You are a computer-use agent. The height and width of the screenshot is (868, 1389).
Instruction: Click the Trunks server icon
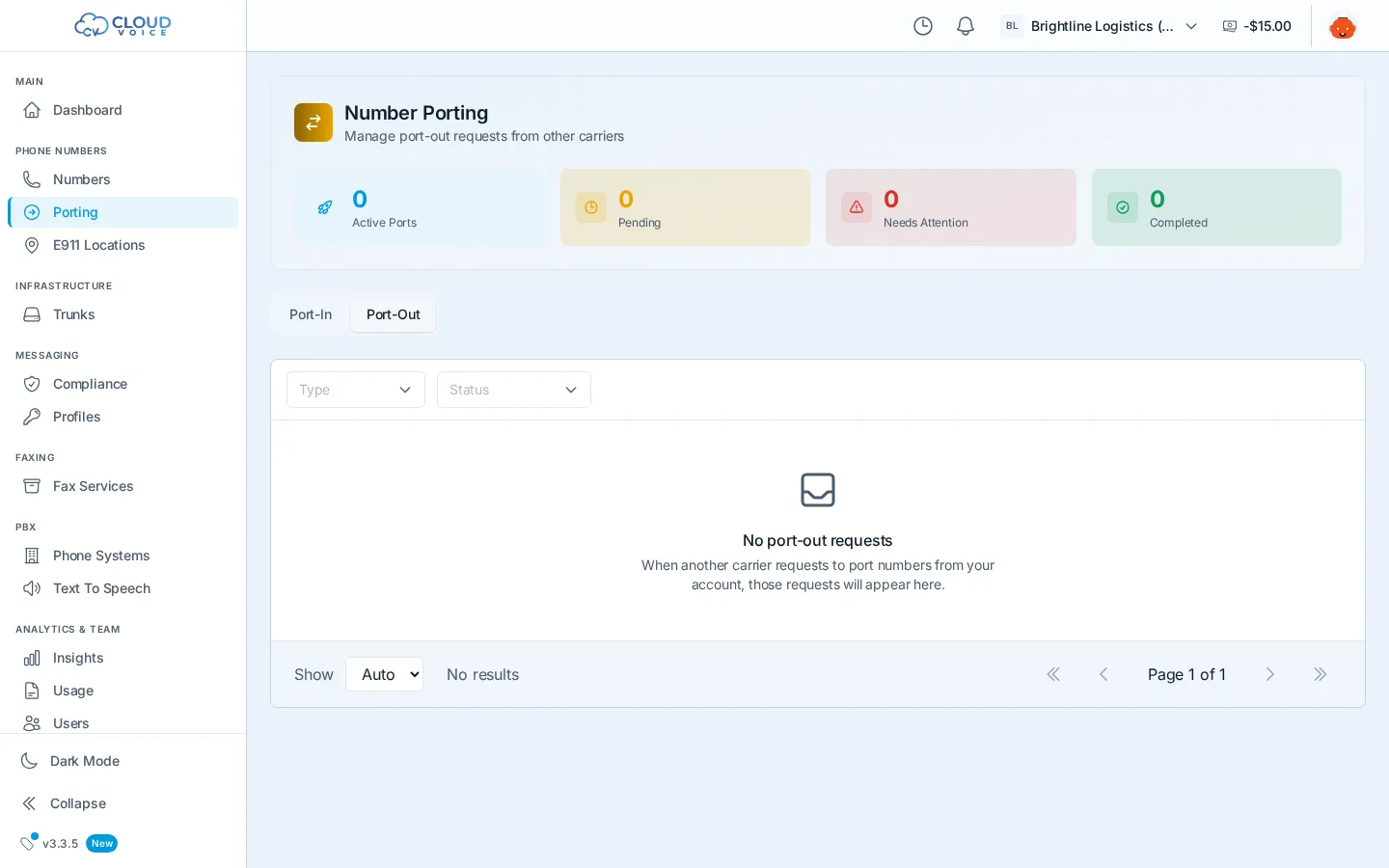[x=32, y=314]
